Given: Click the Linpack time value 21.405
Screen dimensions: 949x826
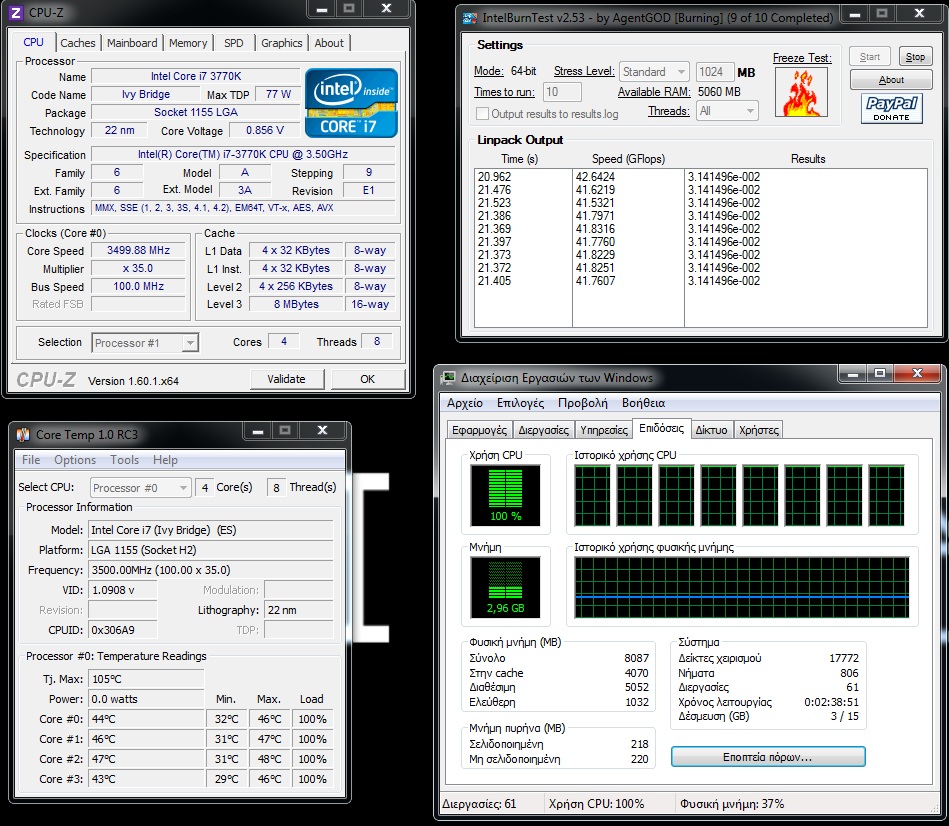Looking at the screenshot, I should 494,281.
